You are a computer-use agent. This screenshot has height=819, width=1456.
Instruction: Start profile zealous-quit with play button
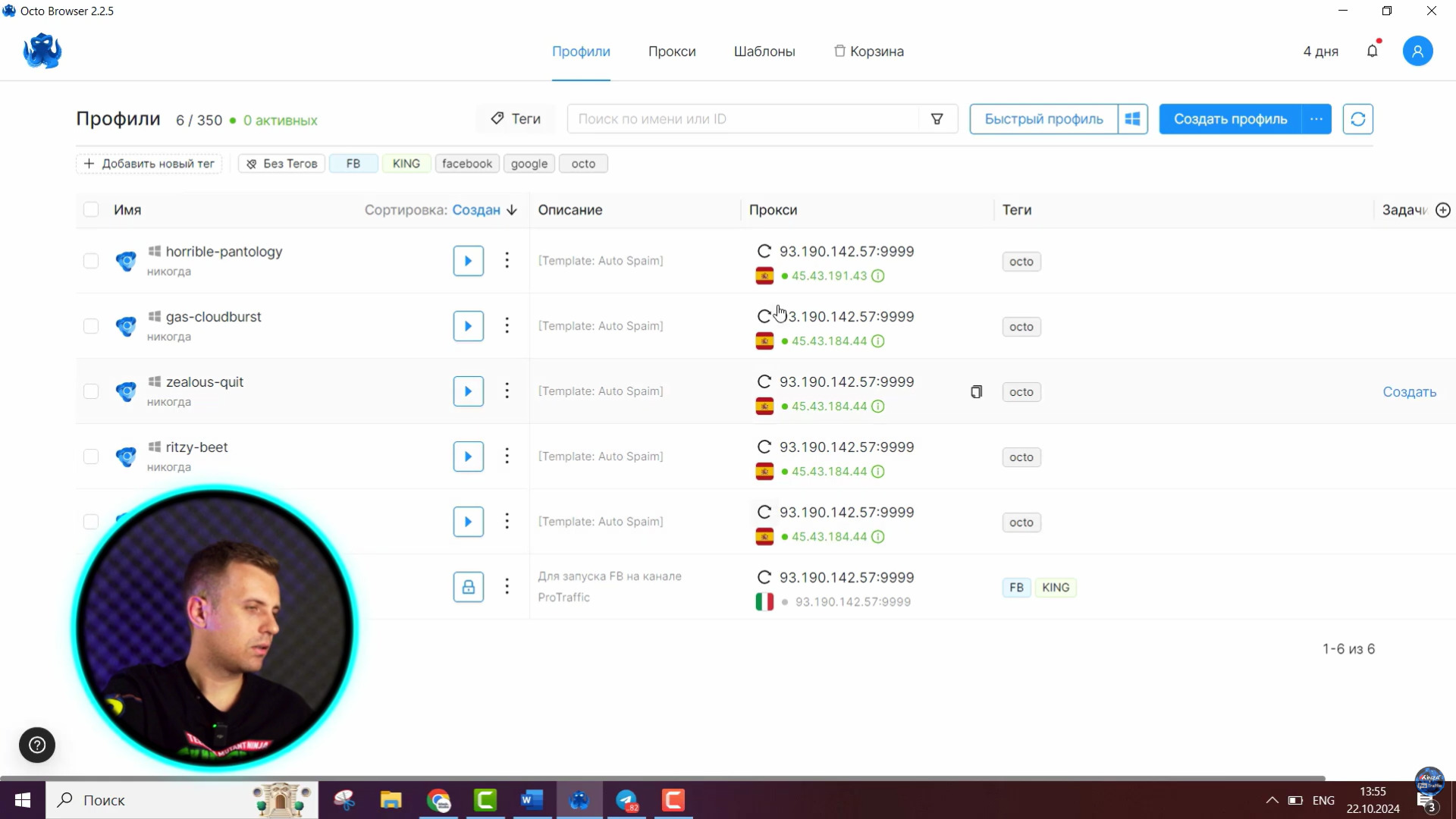(x=469, y=391)
